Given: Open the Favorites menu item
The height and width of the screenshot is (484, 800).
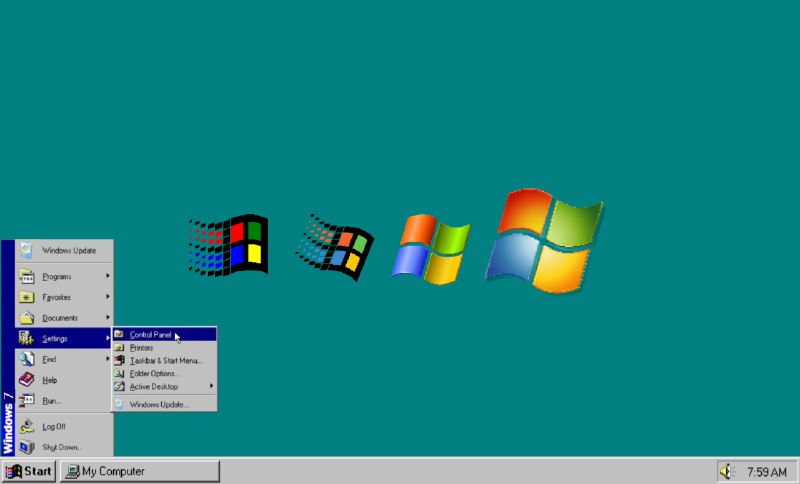Looking at the screenshot, I should pyautogui.click(x=64, y=297).
